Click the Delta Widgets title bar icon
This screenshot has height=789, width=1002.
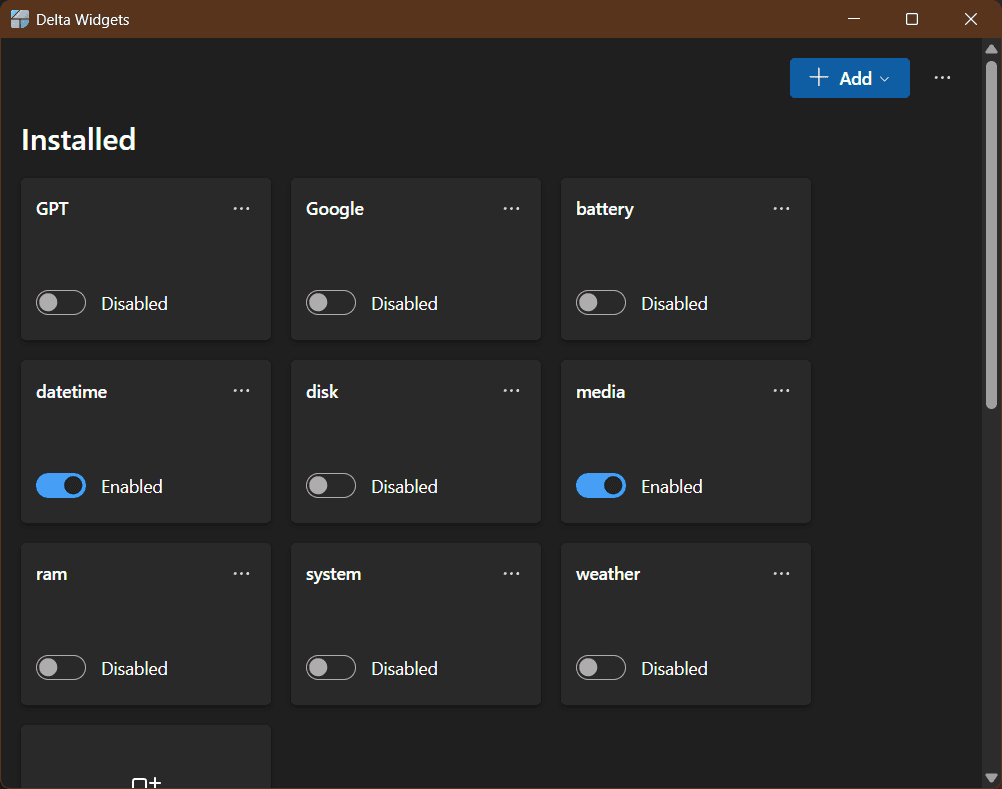click(18, 18)
